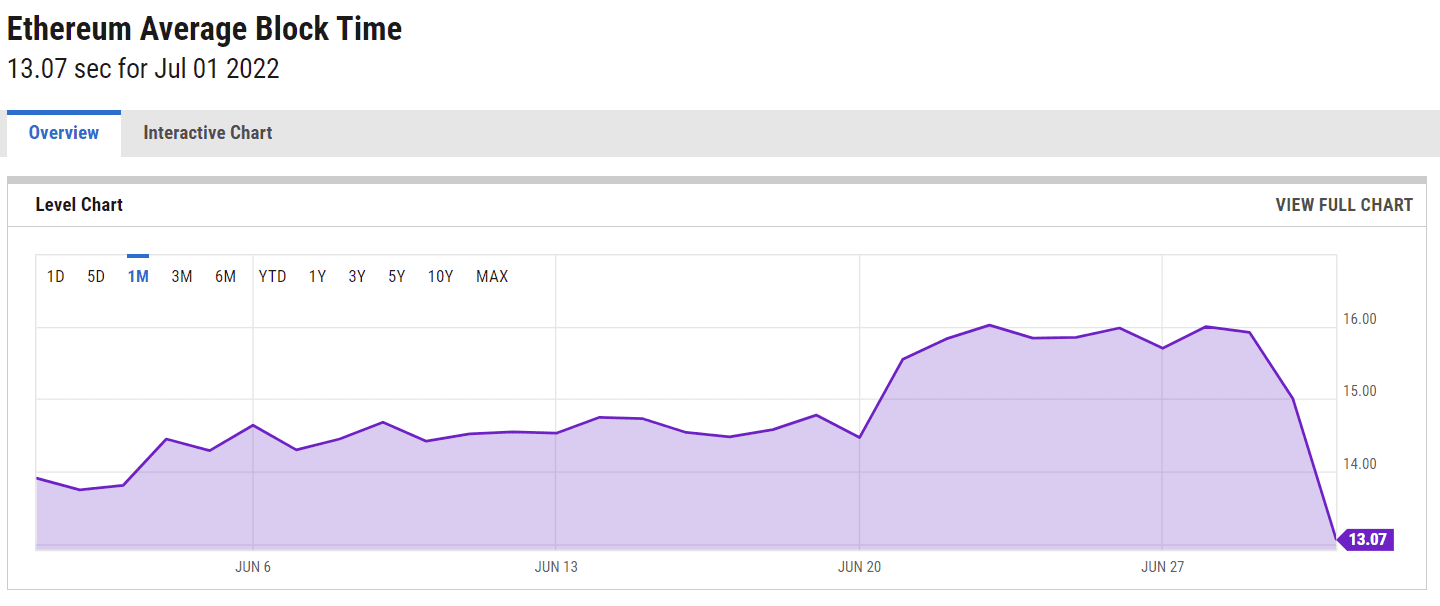Switch chart to 1Y range
1440x606 pixels.
317,276
